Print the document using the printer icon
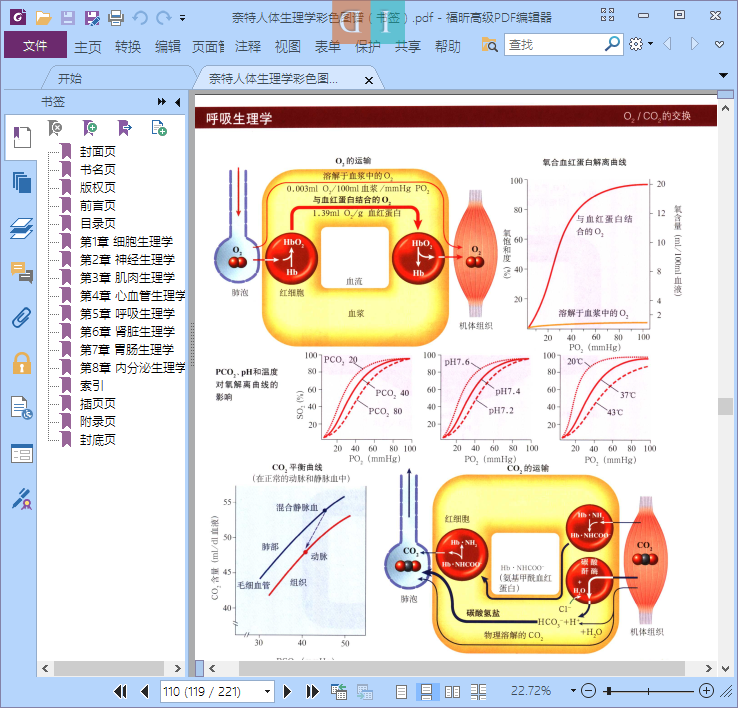738x708 pixels. 116,18
